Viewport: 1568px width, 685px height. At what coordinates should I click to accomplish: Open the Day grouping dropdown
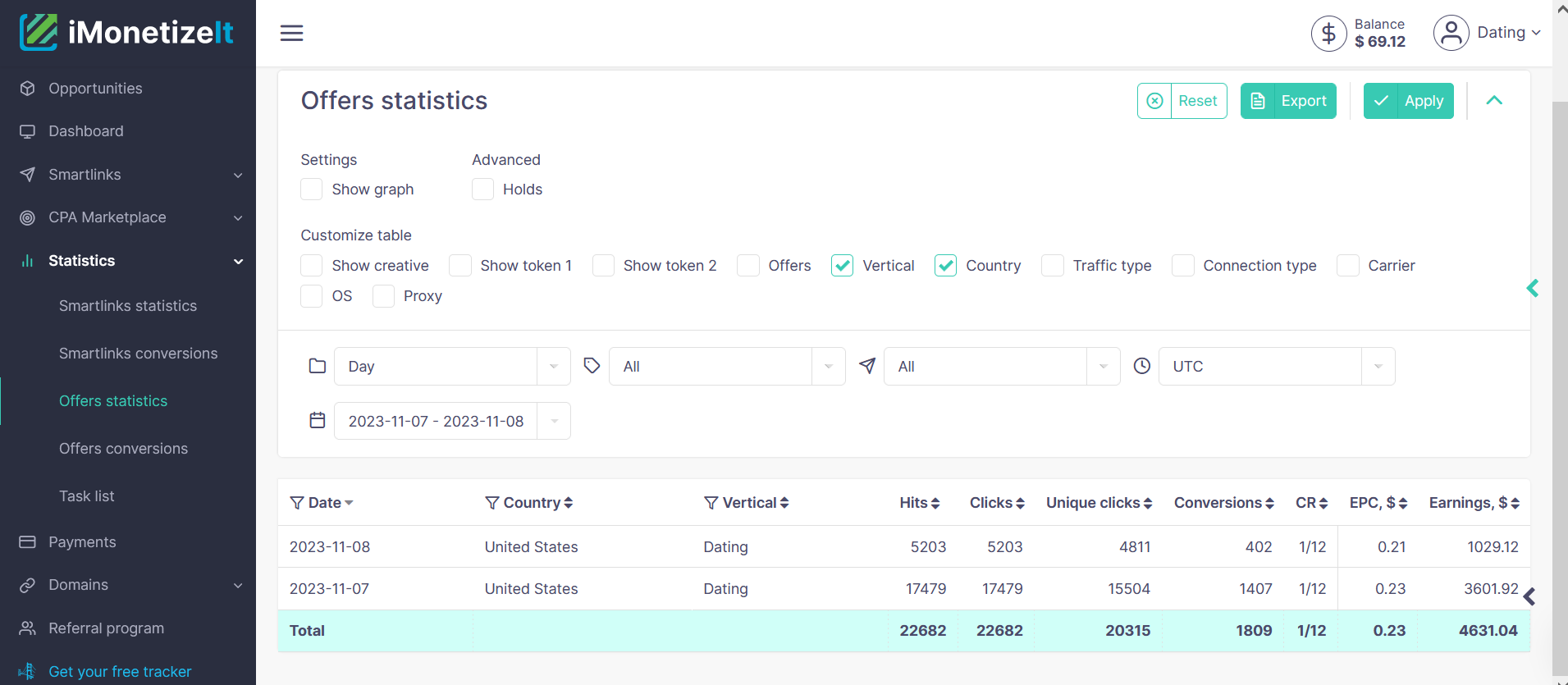[x=452, y=367]
